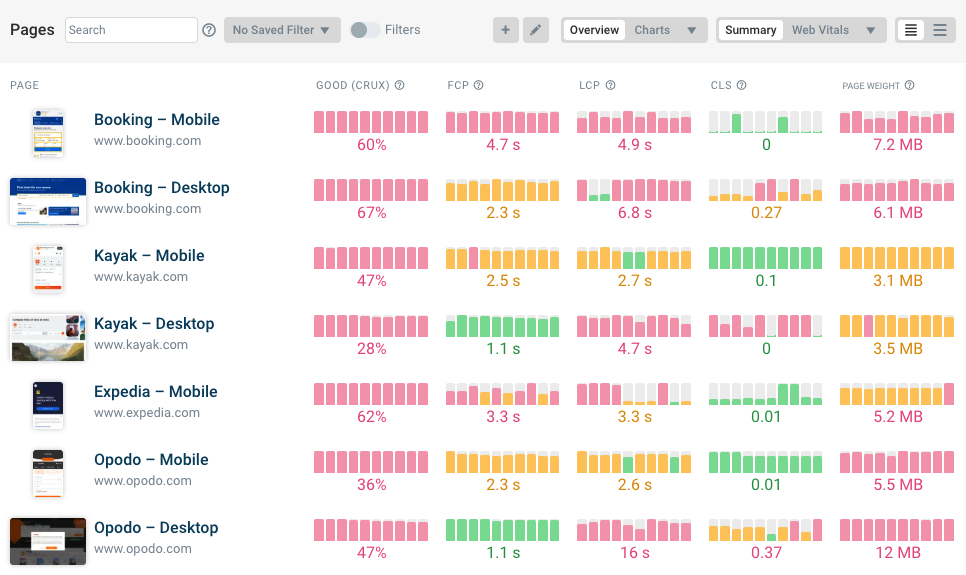Click the PAGE WEIGHT column header text
966x575 pixels.
point(871,86)
